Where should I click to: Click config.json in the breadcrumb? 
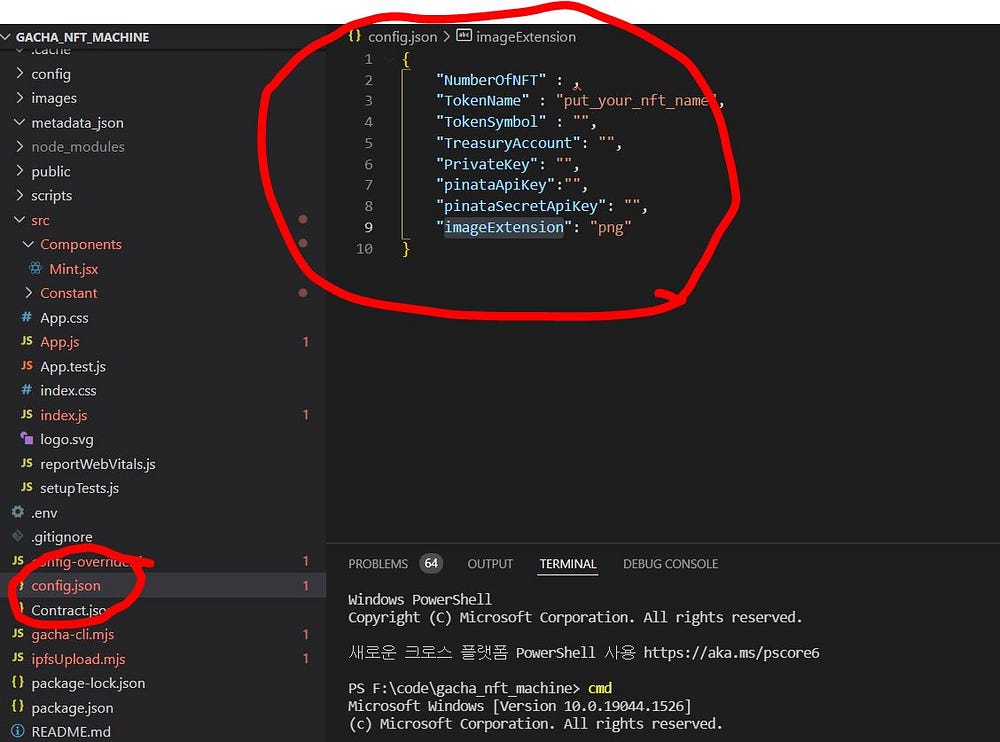coord(402,37)
